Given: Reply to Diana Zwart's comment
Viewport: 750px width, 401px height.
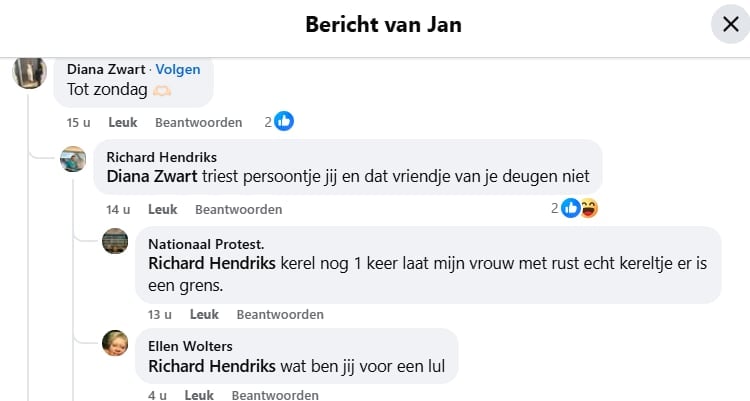Looking at the screenshot, I should (199, 122).
